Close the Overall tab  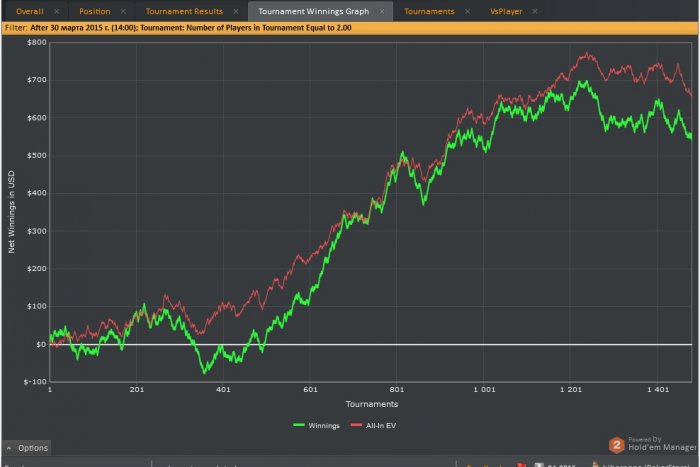pos(57,11)
